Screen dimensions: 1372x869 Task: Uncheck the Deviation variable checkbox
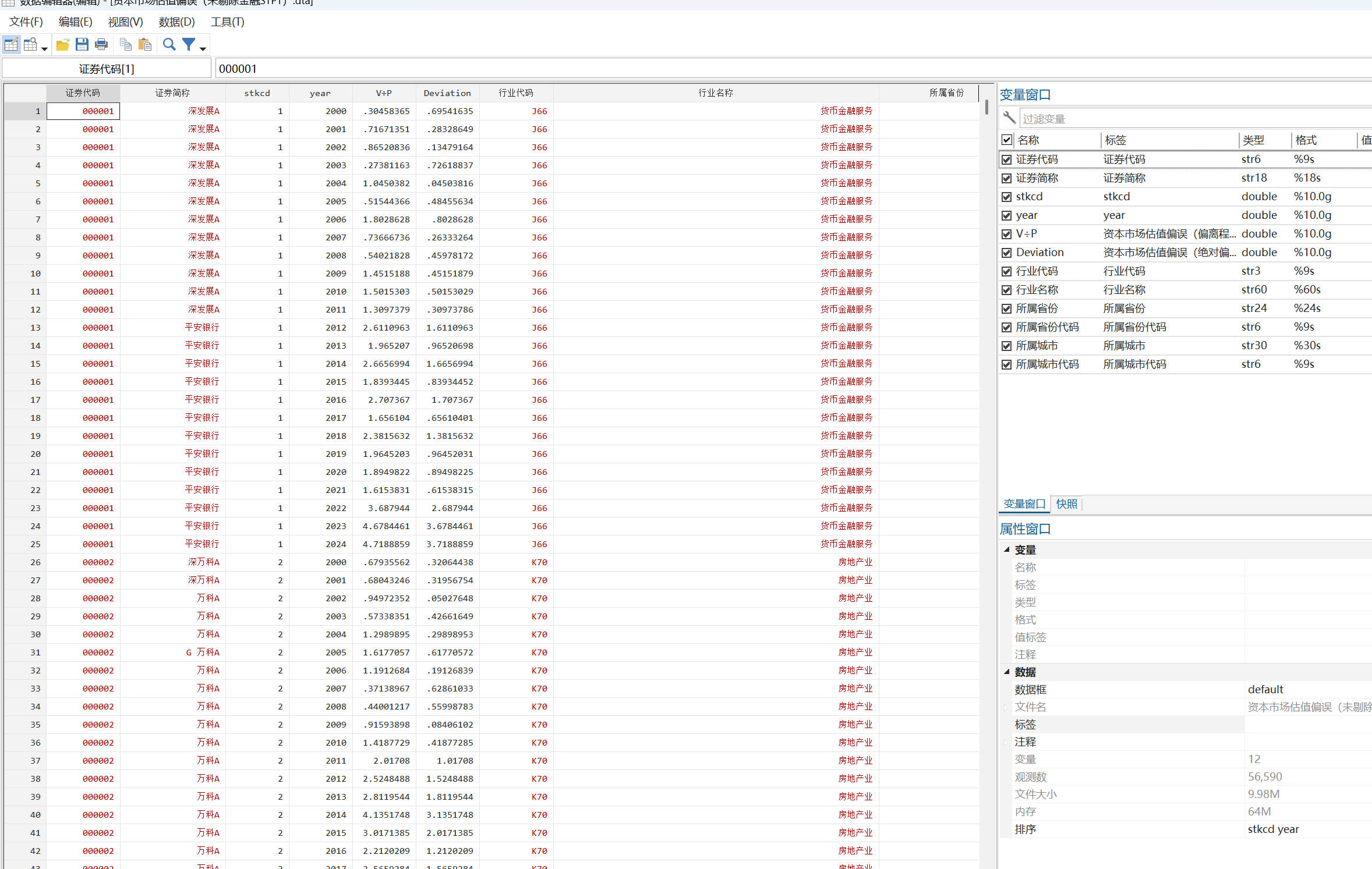(1006, 253)
